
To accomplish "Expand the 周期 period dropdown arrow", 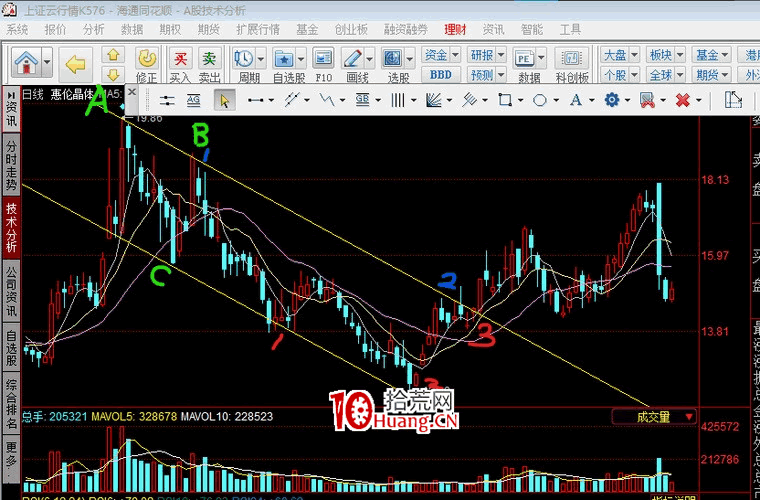I will (261, 60).
